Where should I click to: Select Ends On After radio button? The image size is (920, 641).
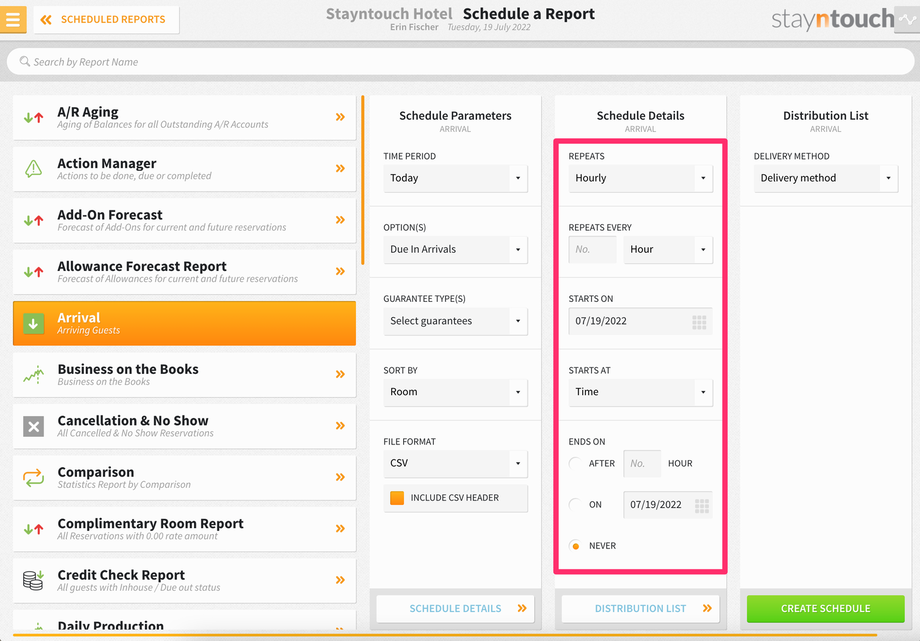point(575,463)
